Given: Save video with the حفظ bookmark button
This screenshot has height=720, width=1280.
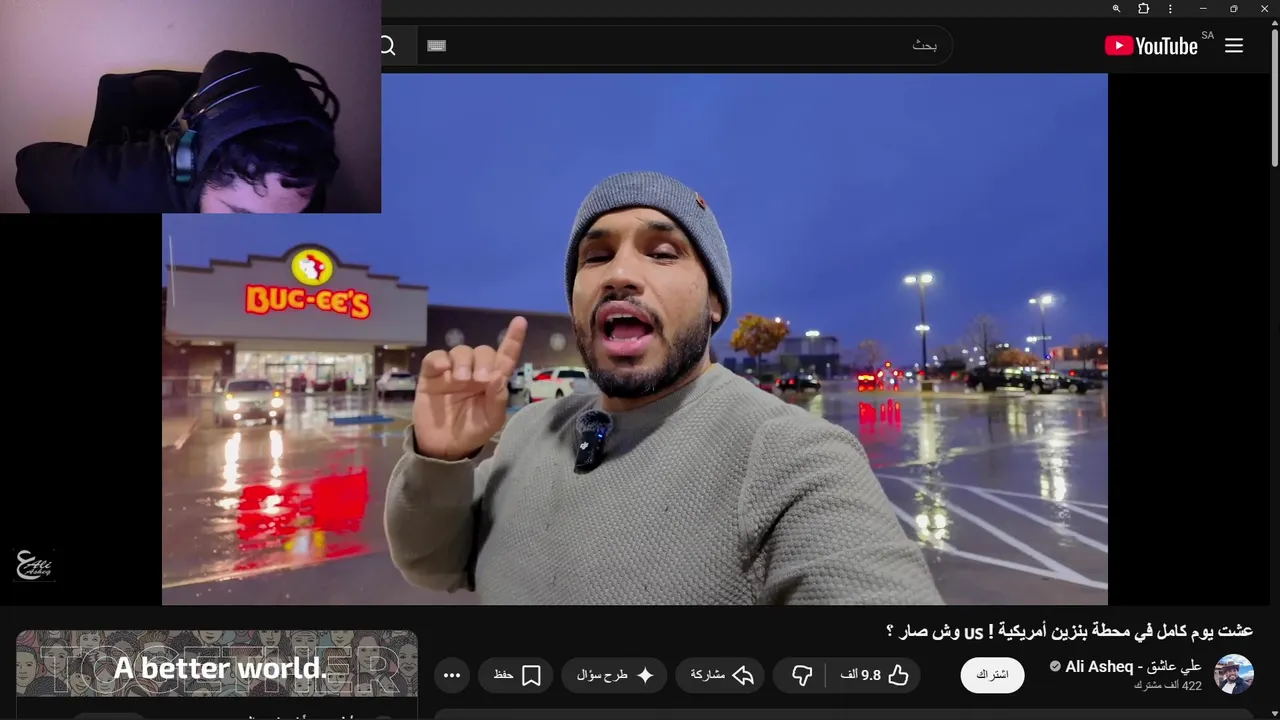Looking at the screenshot, I should pos(516,675).
